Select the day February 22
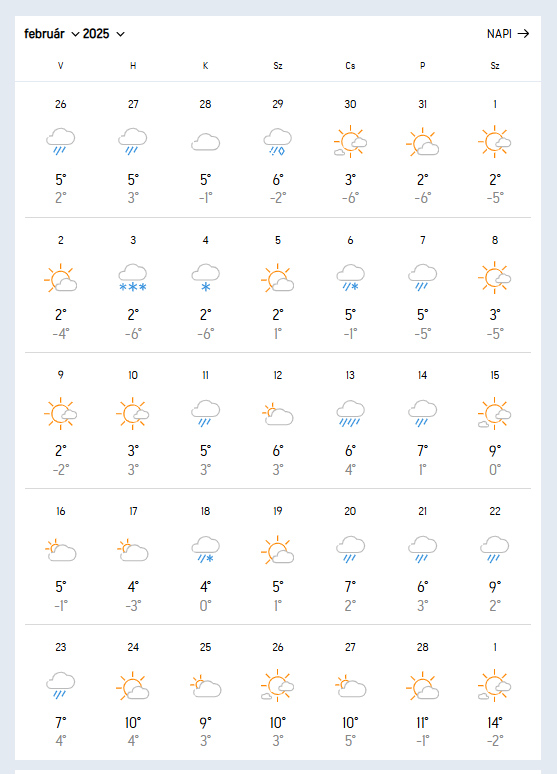 click(x=495, y=511)
